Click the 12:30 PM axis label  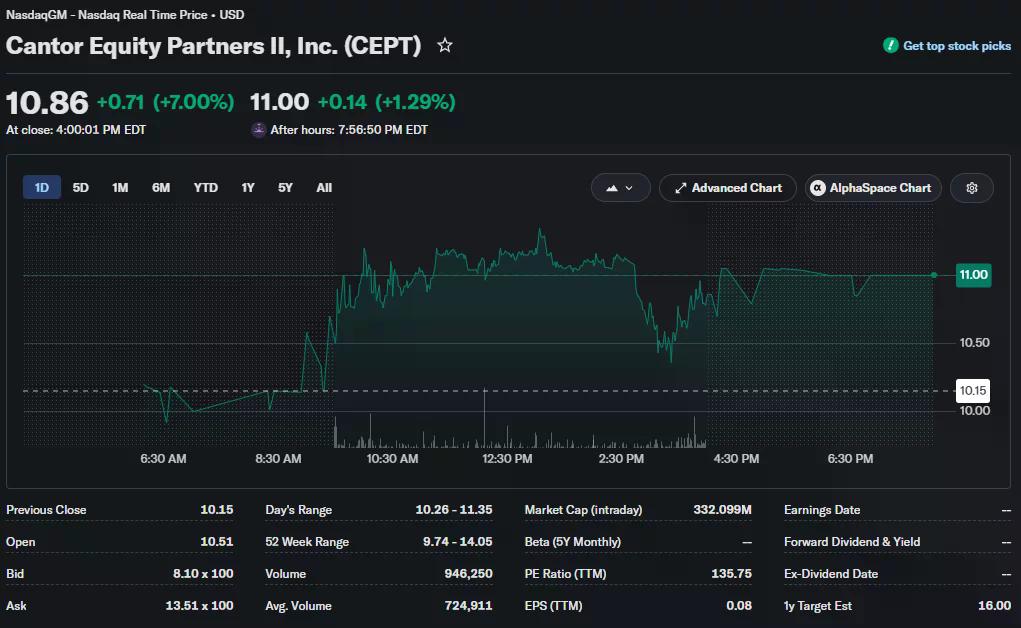(x=507, y=459)
